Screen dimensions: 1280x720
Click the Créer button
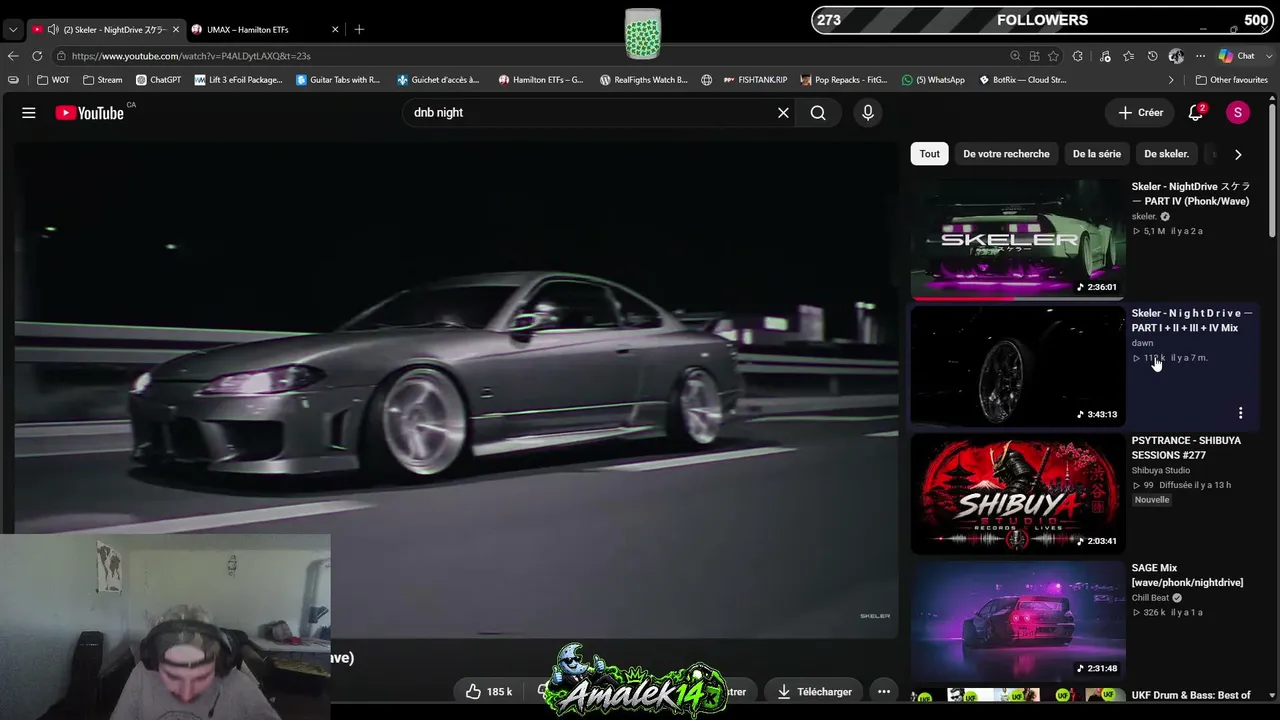[1140, 113]
